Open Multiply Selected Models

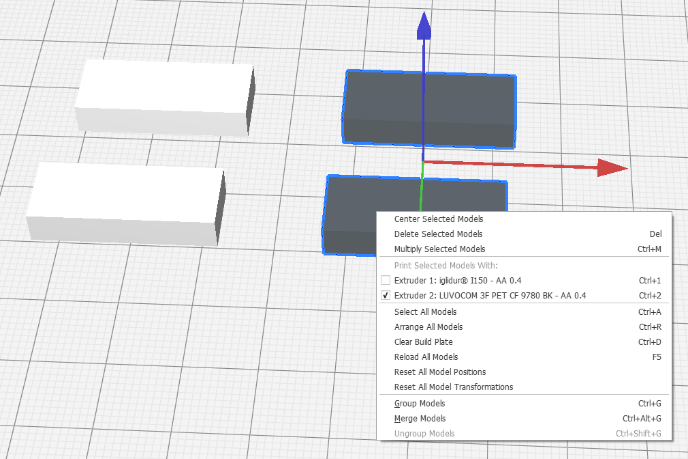point(440,248)
